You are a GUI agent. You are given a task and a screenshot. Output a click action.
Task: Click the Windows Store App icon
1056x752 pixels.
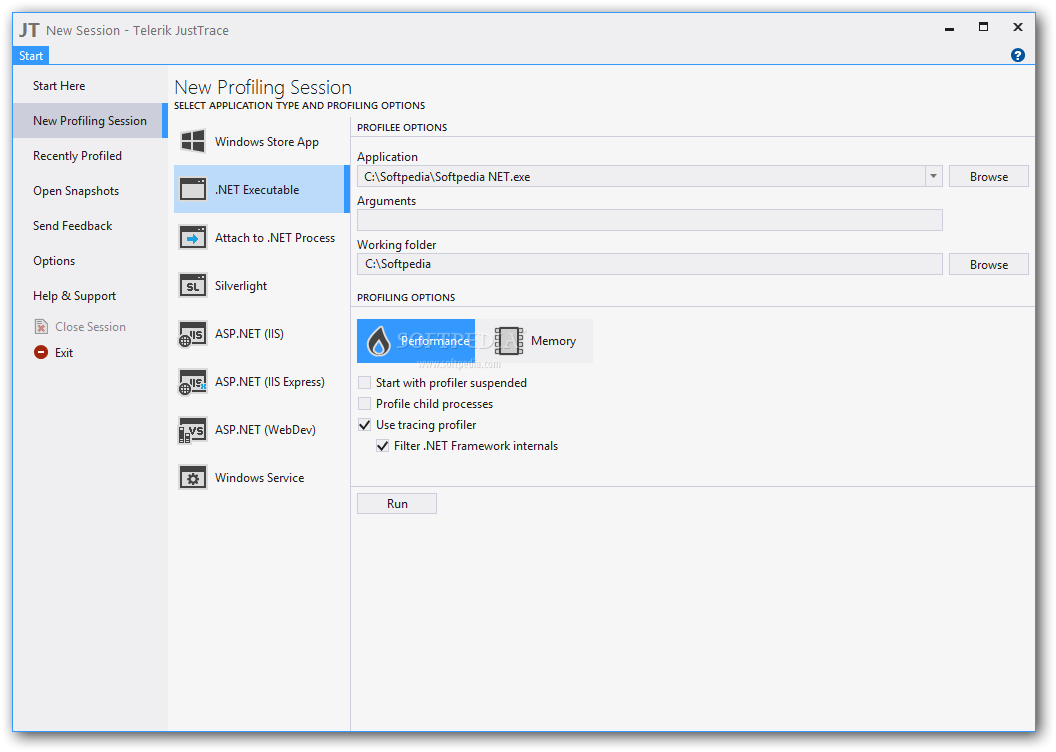coord(193,141)
